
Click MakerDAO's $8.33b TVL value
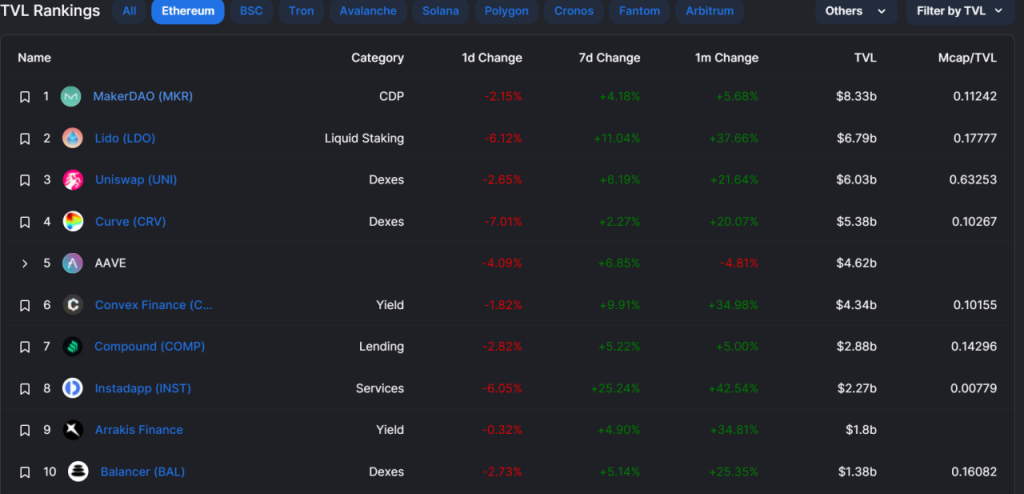point(856,97)
